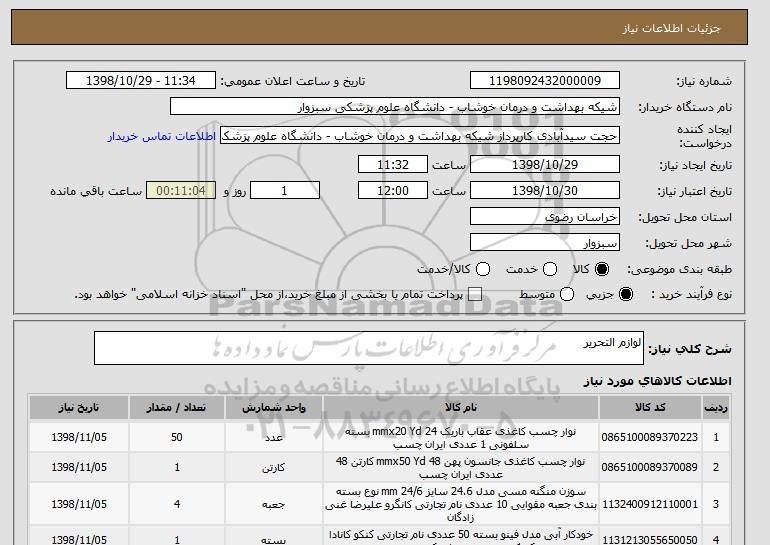
Task: Select the خدمت radio button
Action: [550, 269]
